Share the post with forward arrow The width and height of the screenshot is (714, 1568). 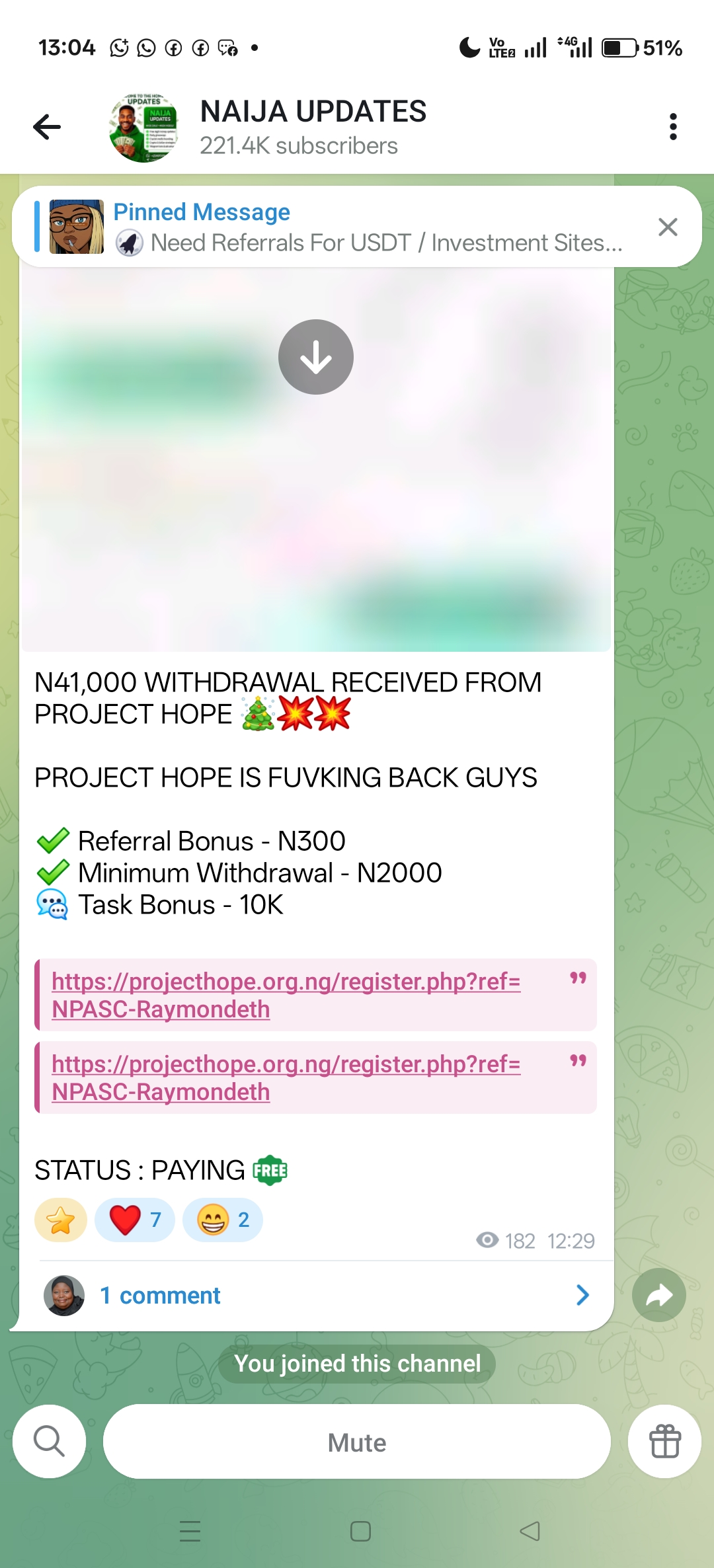point(658,1295)
